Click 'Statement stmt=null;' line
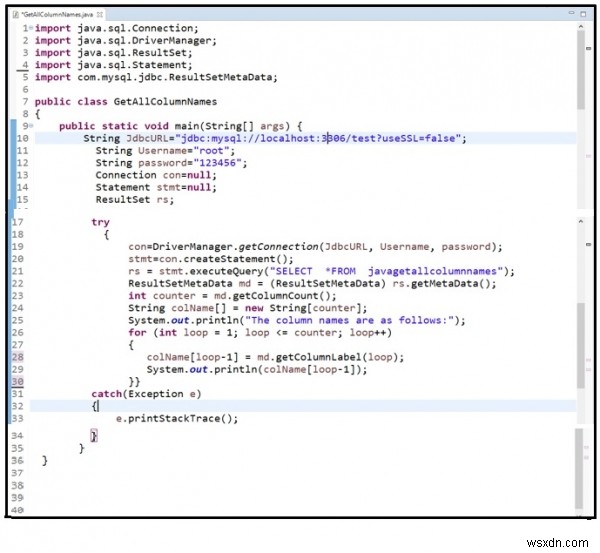The width and height of the screenshot is (600, 553). coord(156,188)
